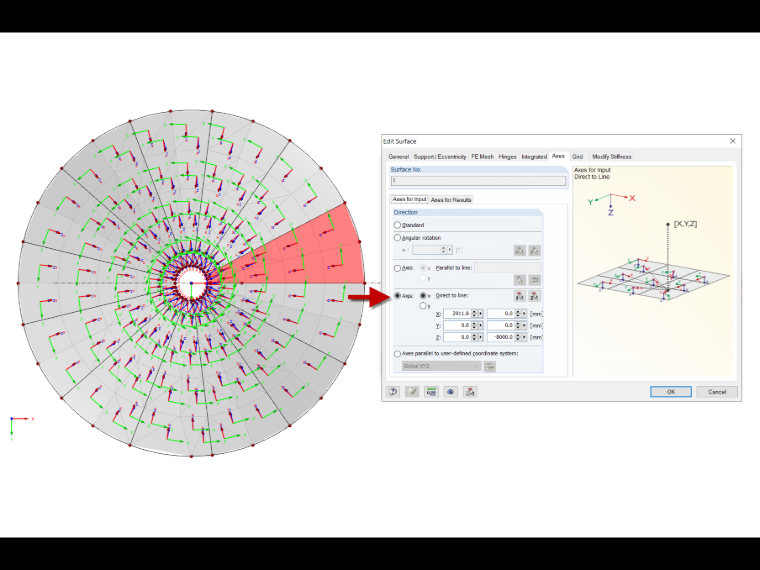Open arrow menu beside Z value -8000.0
760x570 pixels.
(x=524, y=337)
